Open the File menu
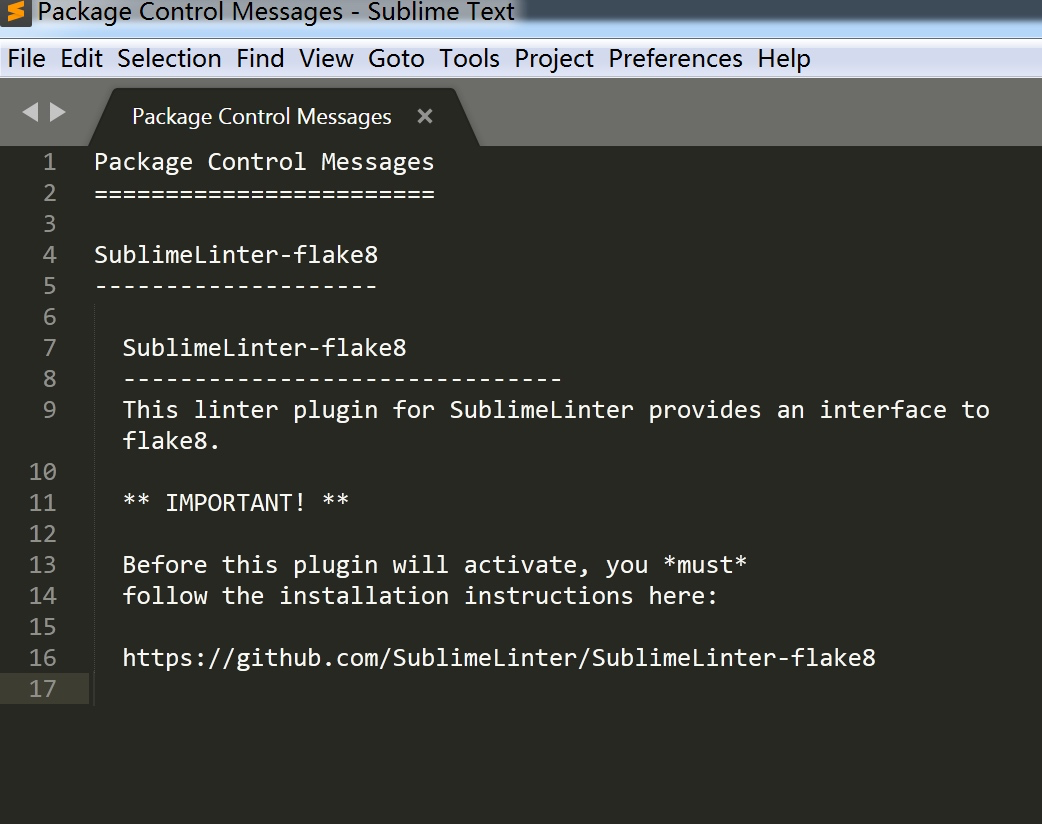Image resolution: width=1042 pixels, height=824 pixels. point(27,58)
